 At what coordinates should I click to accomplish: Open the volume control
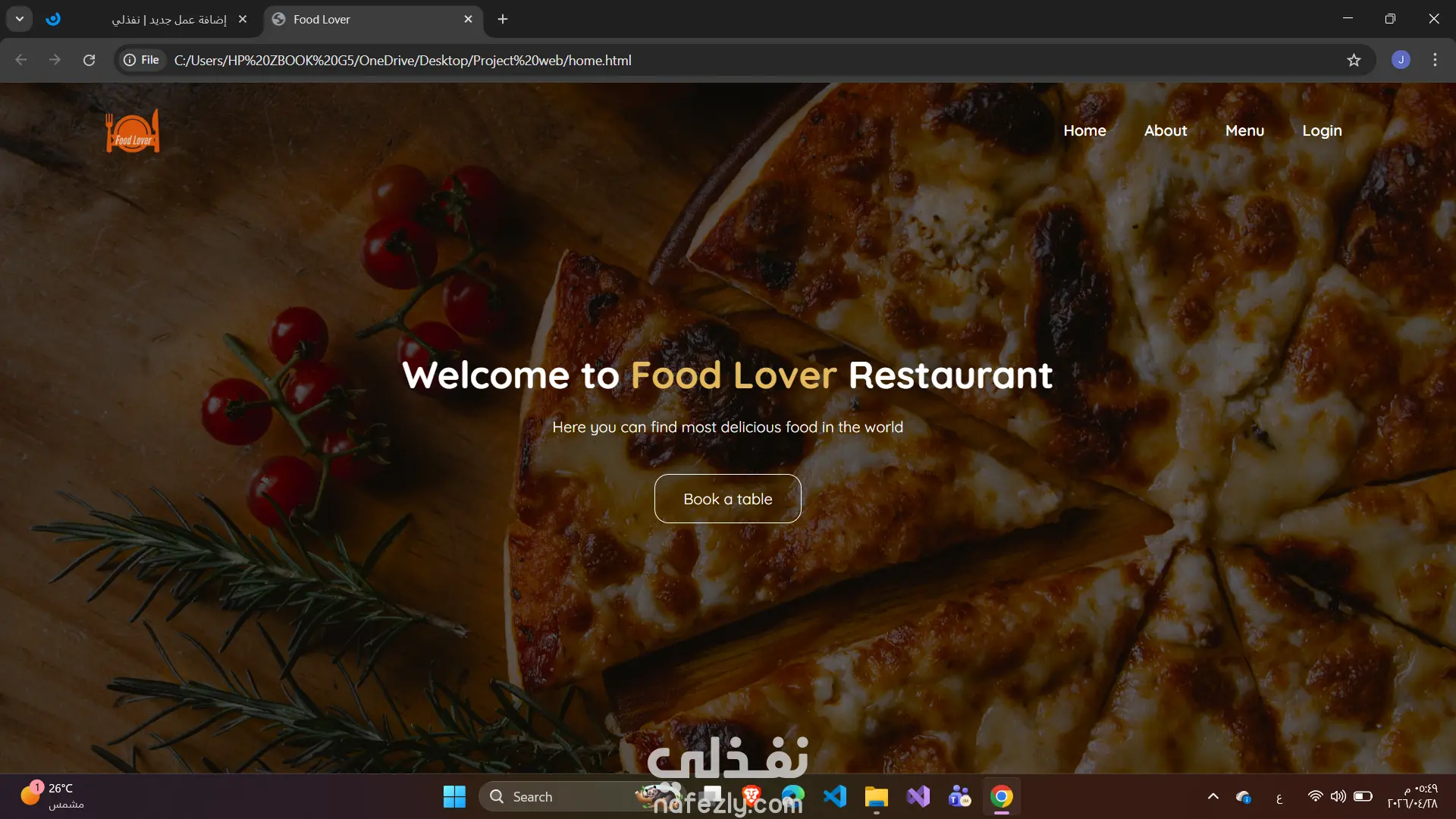pyautogui.click(x=1338, y=796)
